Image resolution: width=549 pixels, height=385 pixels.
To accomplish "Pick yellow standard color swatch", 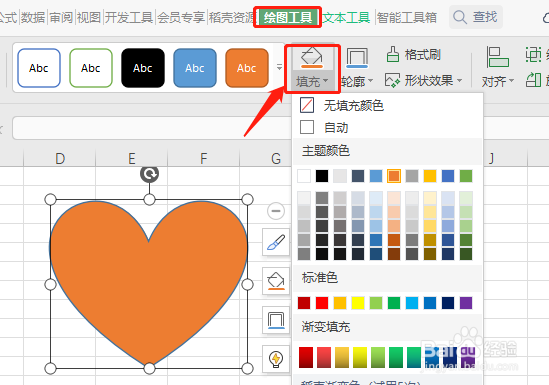I will [358, 303].
